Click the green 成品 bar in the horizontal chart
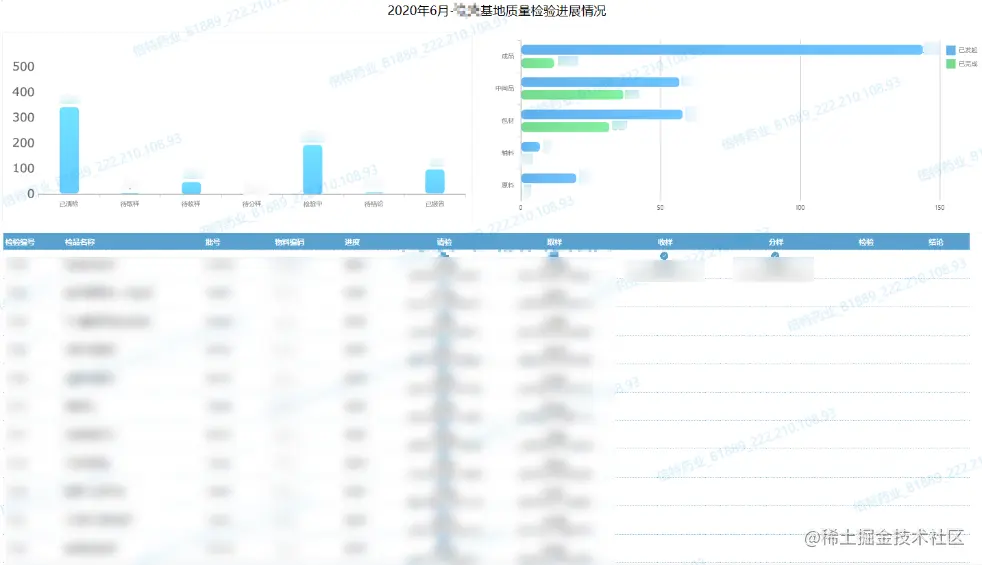 (x=537, y=63)
